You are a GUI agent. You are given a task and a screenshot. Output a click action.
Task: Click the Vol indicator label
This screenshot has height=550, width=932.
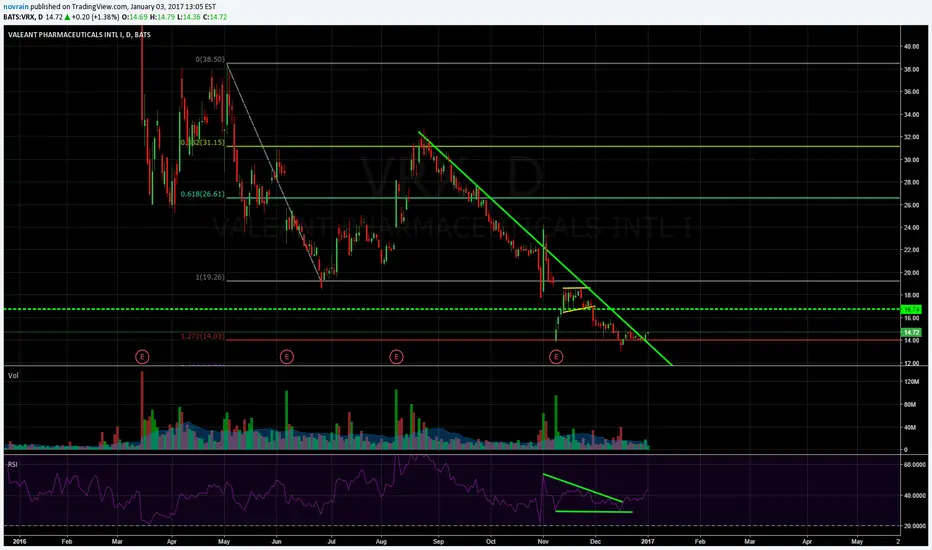13,375
